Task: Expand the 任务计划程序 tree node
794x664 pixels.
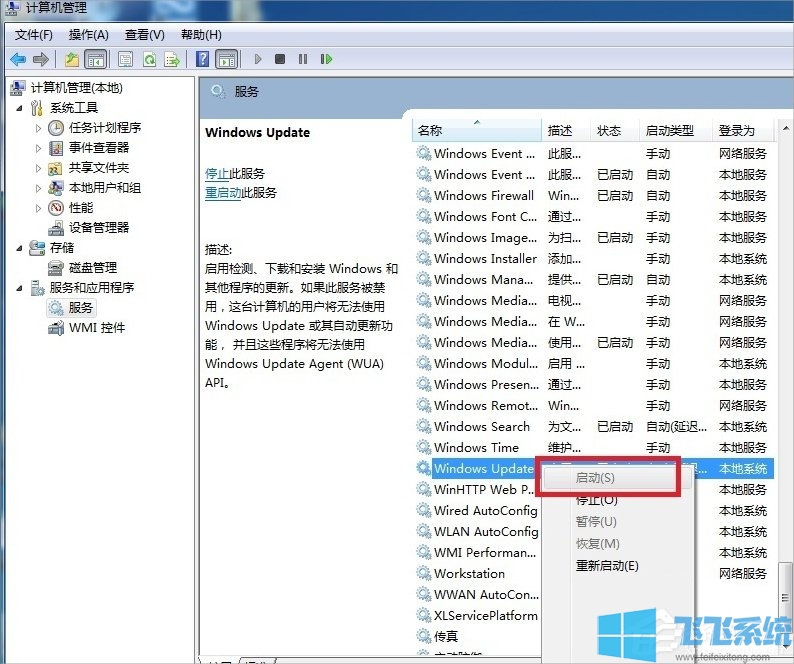Action: coord(38,128)
